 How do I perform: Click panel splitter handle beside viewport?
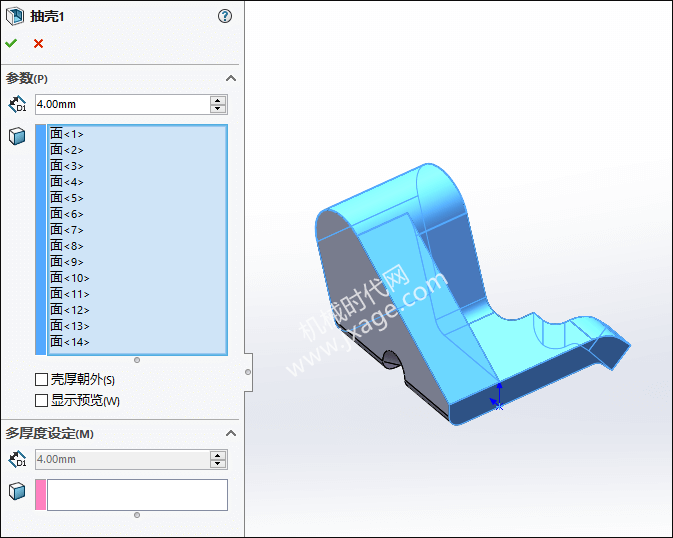pyautogui.click(x=248, y=372)
